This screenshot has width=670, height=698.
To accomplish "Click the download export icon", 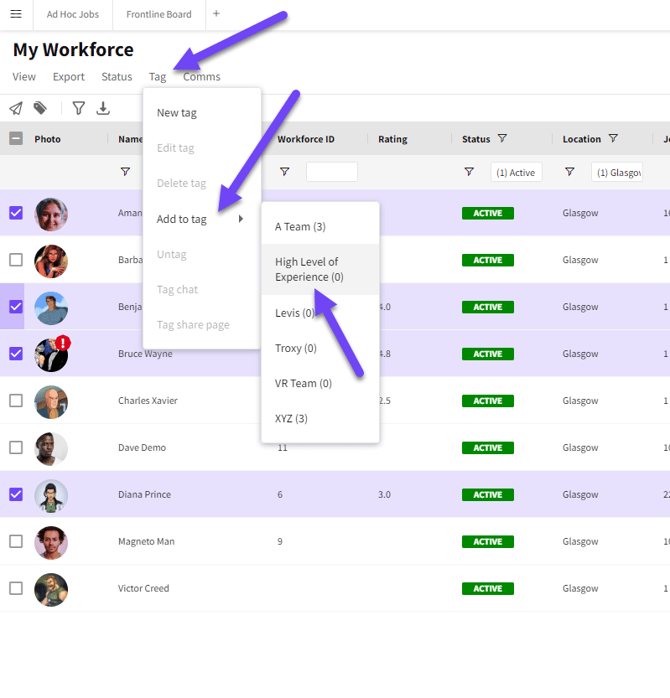I will click(103, 108).
